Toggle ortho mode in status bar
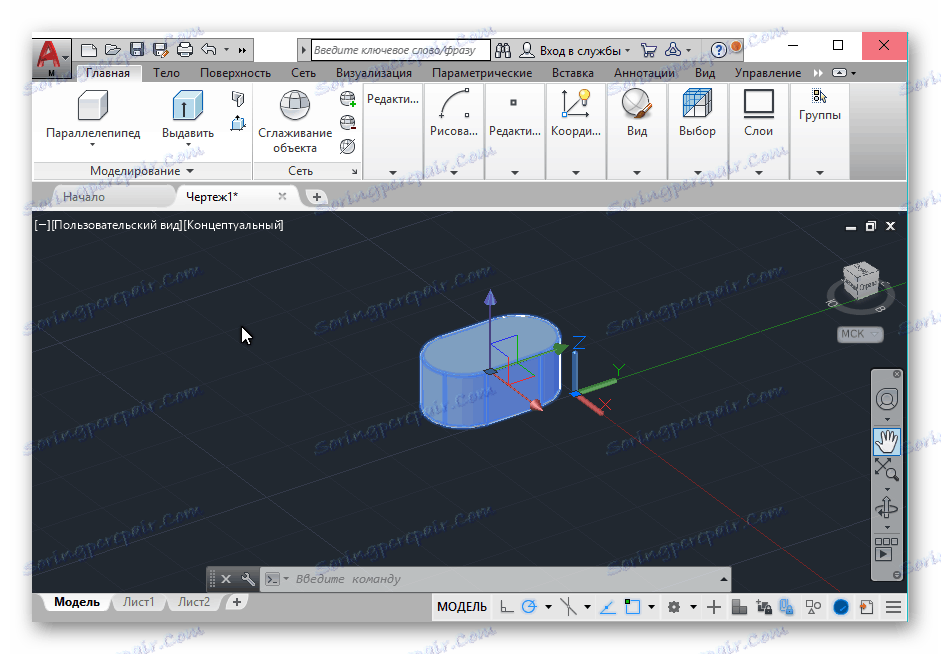 coord(507,607)
